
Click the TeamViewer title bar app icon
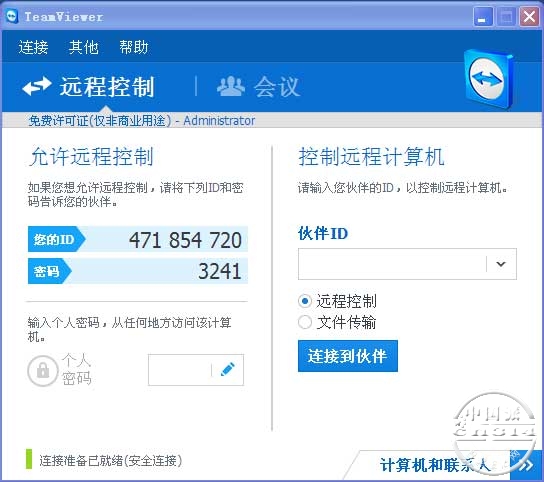(12, 16)
